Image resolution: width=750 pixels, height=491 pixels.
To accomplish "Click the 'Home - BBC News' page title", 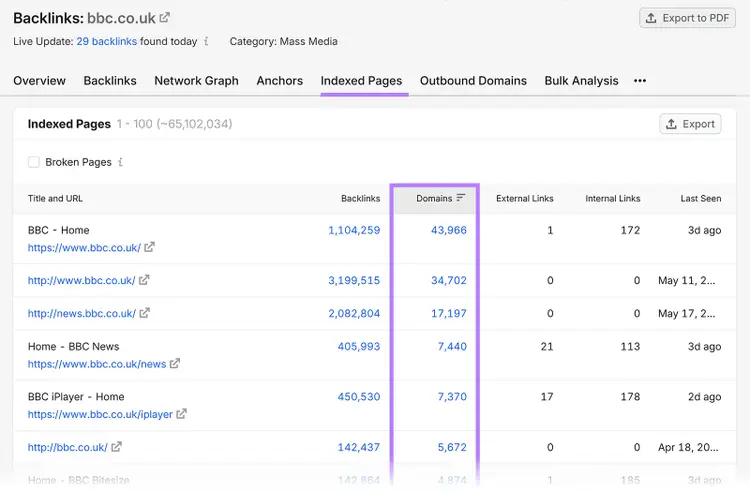I will [x=73, y=346].
